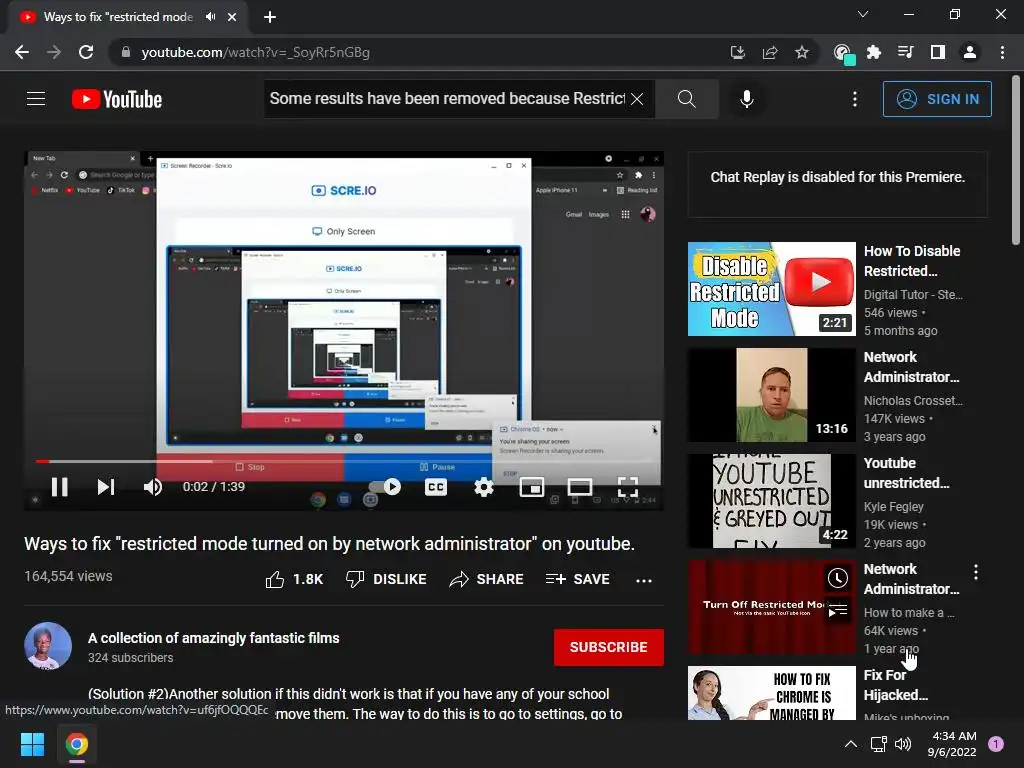Like the video with thumbs up
This screenshot has height=768, width=1024.
coord(294,579)
